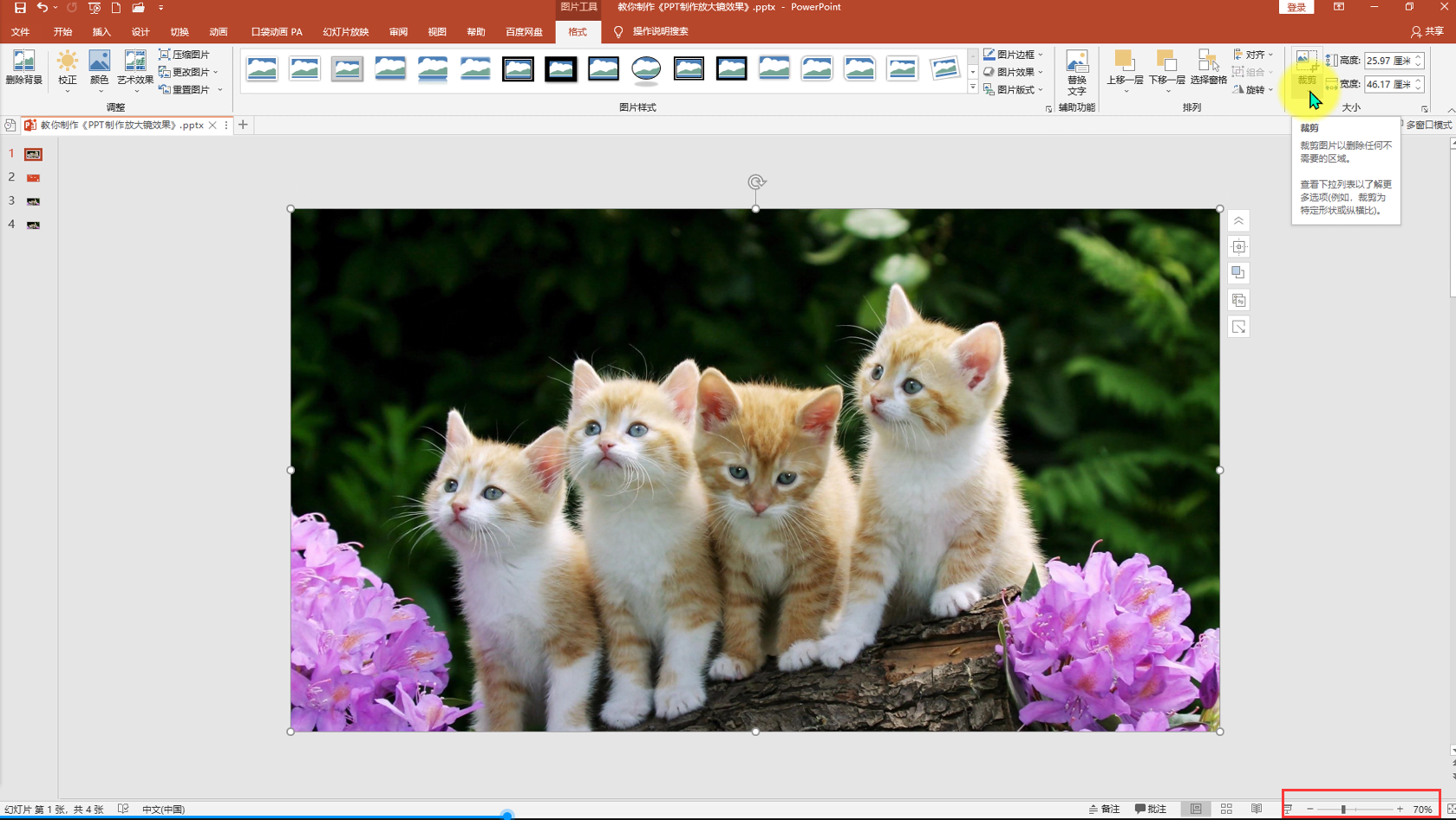Click Remove Background (删除背景)
The image size is (1456, 820).
23,68
